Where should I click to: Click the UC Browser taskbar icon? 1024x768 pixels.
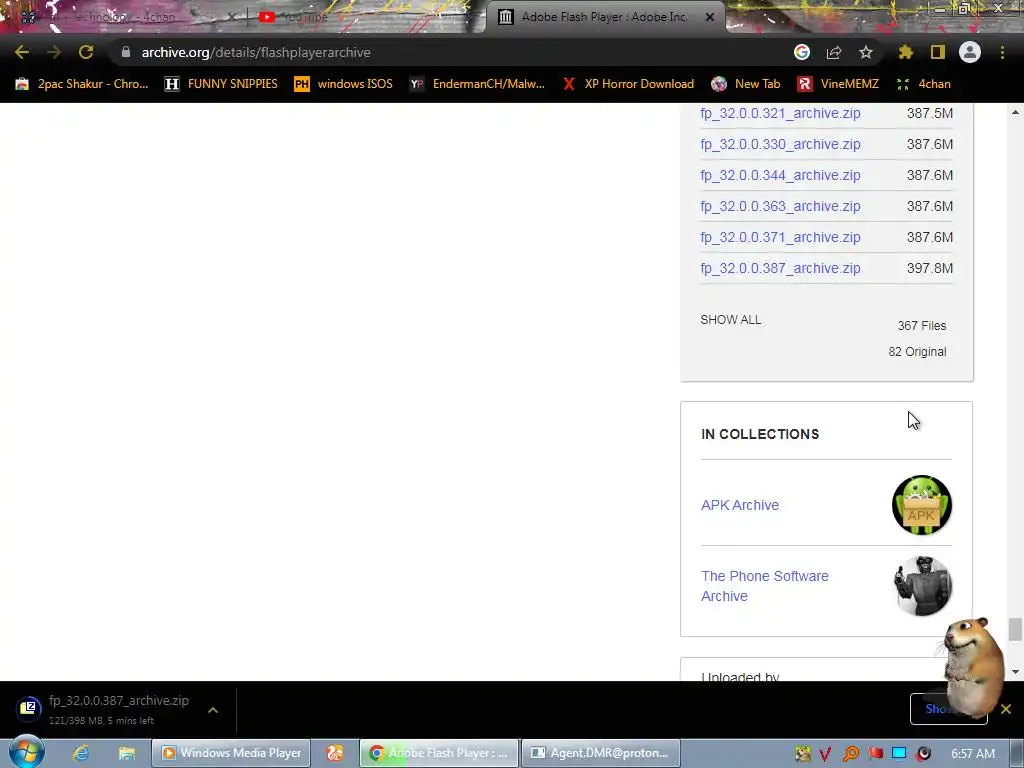coord(335,753)
